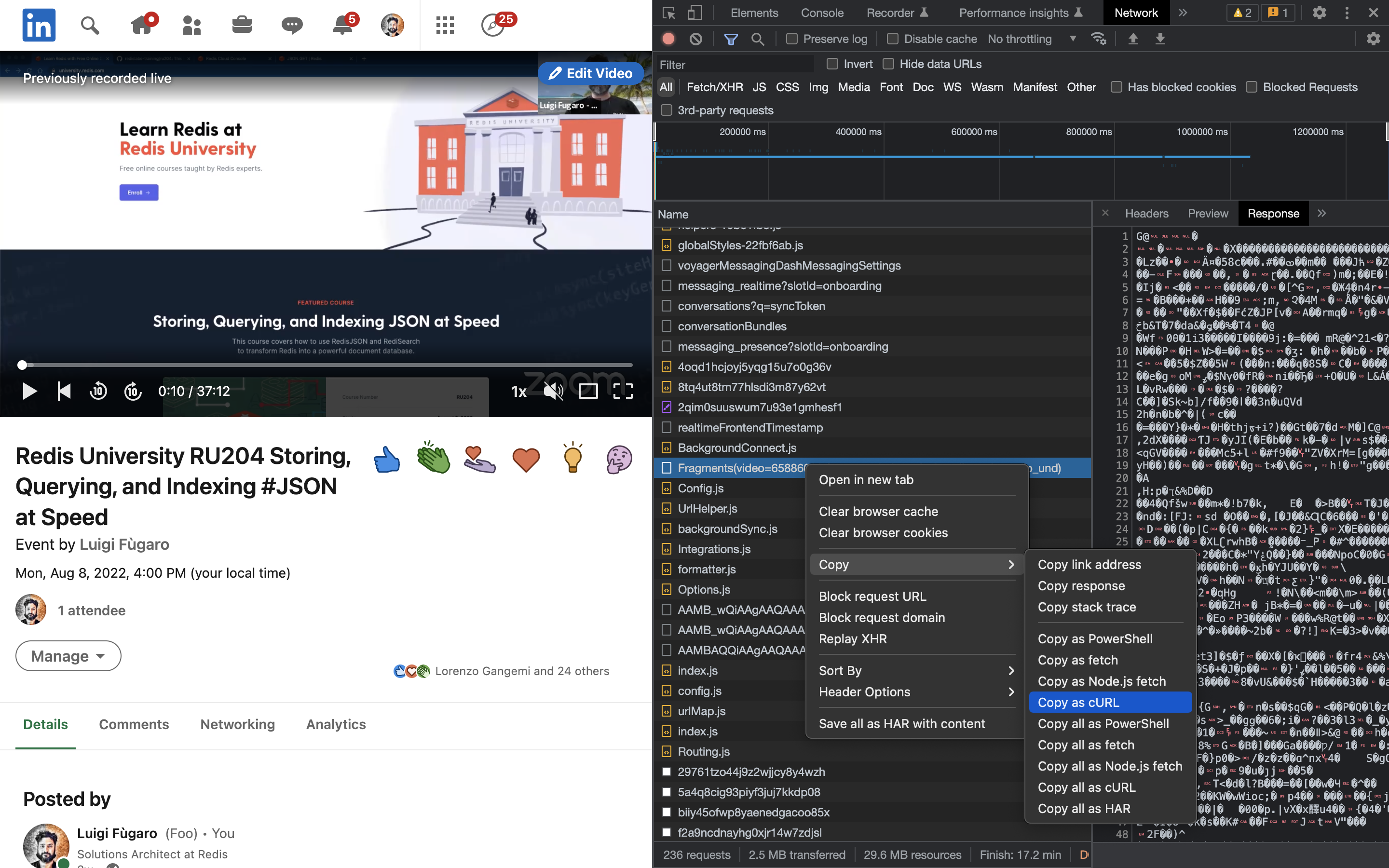Check 3rd-party requests checkbox
The image size is (1389, 868).
tap(667, 110)
